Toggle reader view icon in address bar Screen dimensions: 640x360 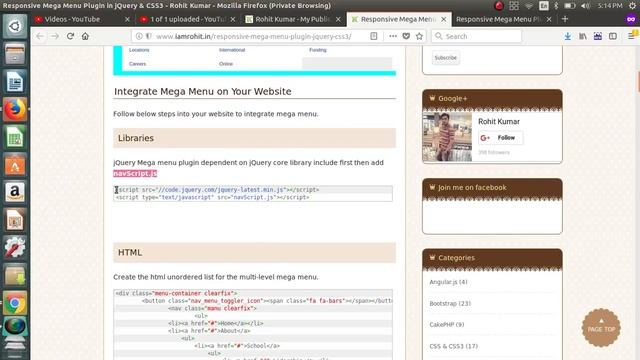(373, 36)
